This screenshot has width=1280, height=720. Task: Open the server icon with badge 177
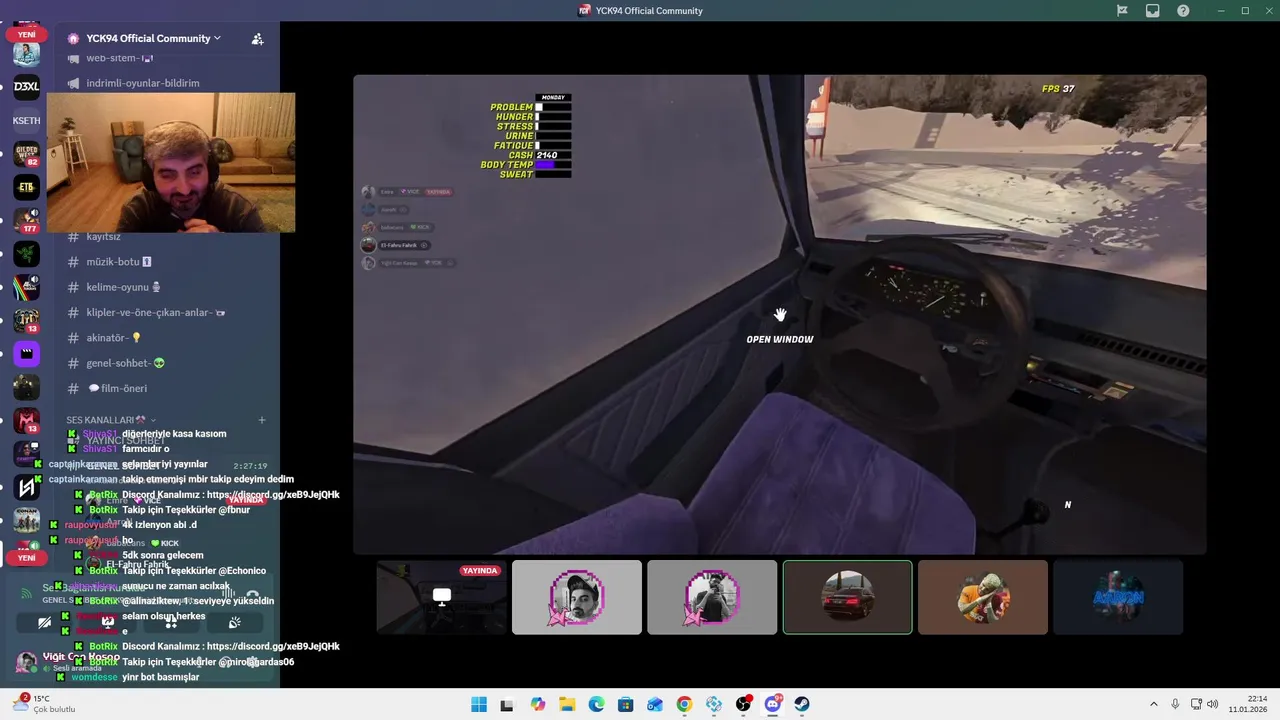pyautogui.click(x=27, y=220)
